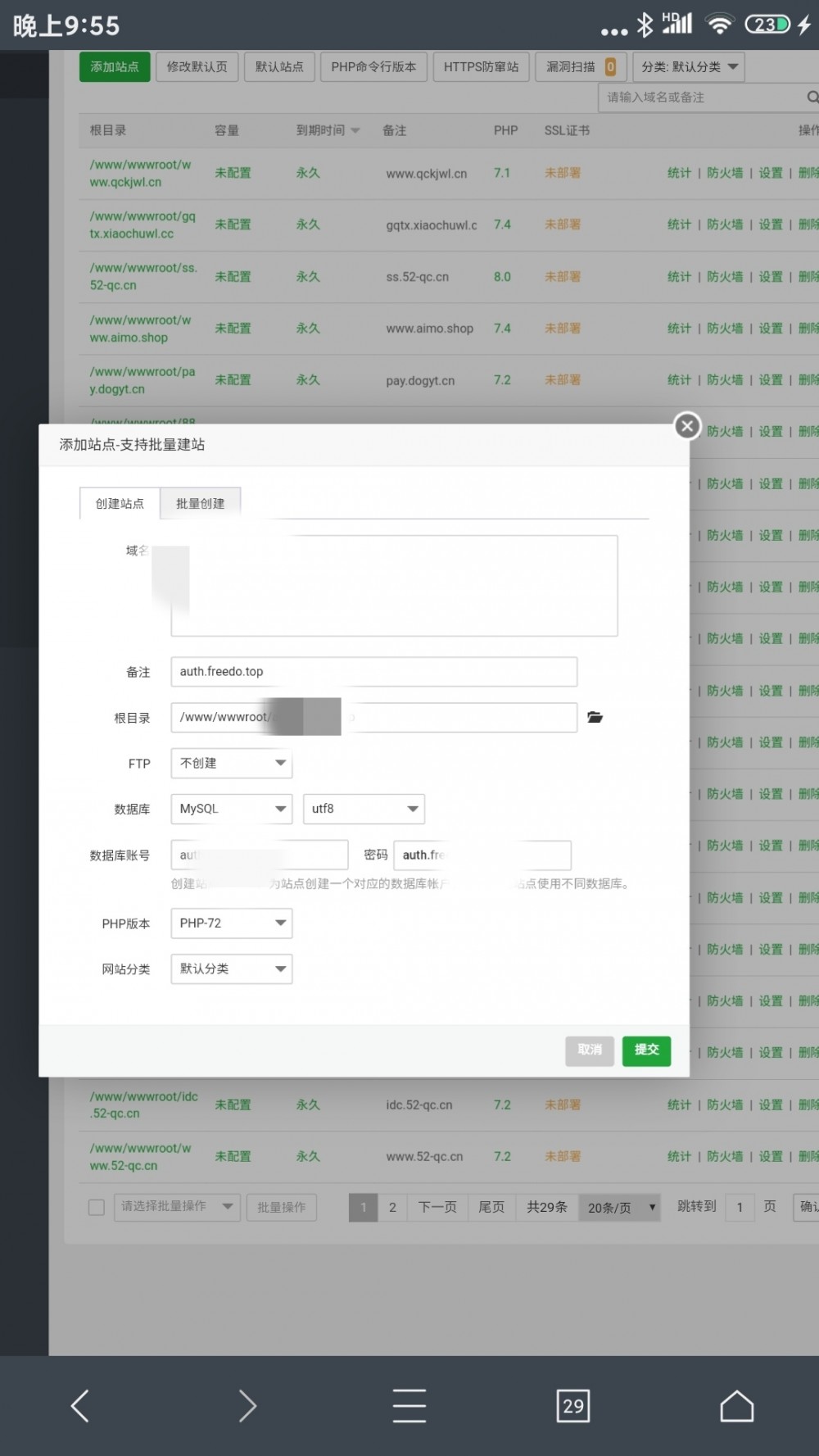Viewport: 819px width, 1456px height.
Task: Select the 创建站点 tab
Action: point(120,504)
